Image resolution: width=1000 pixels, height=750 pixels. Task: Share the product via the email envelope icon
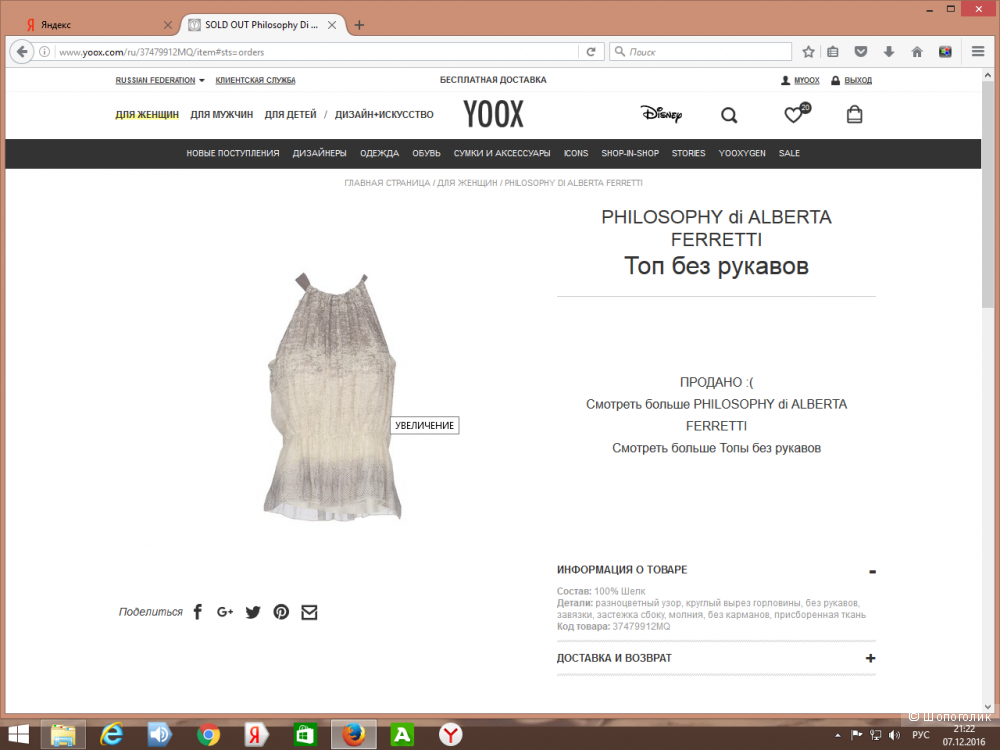pyautogui.click(x=309, y=611)
